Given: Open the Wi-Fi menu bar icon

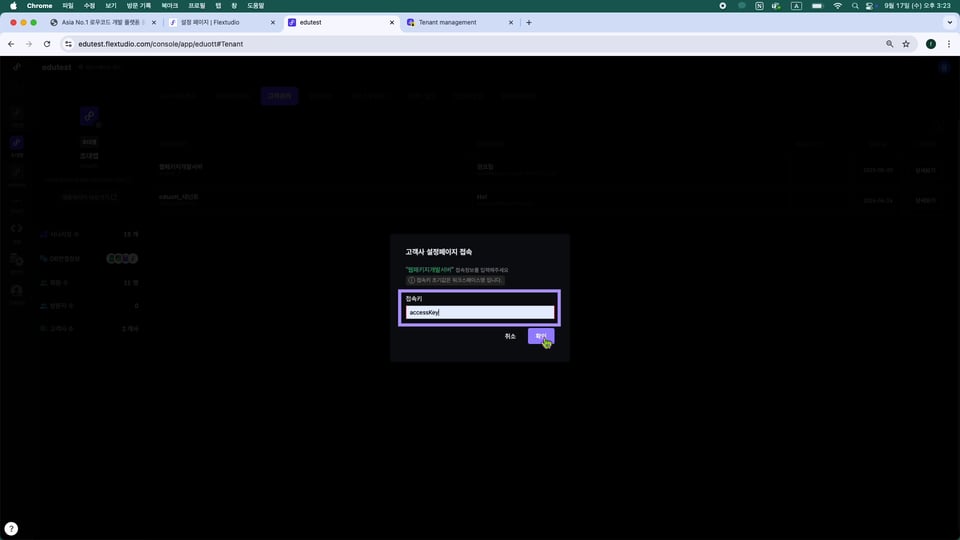Looking at the screenshot, I should coord(838,6).
